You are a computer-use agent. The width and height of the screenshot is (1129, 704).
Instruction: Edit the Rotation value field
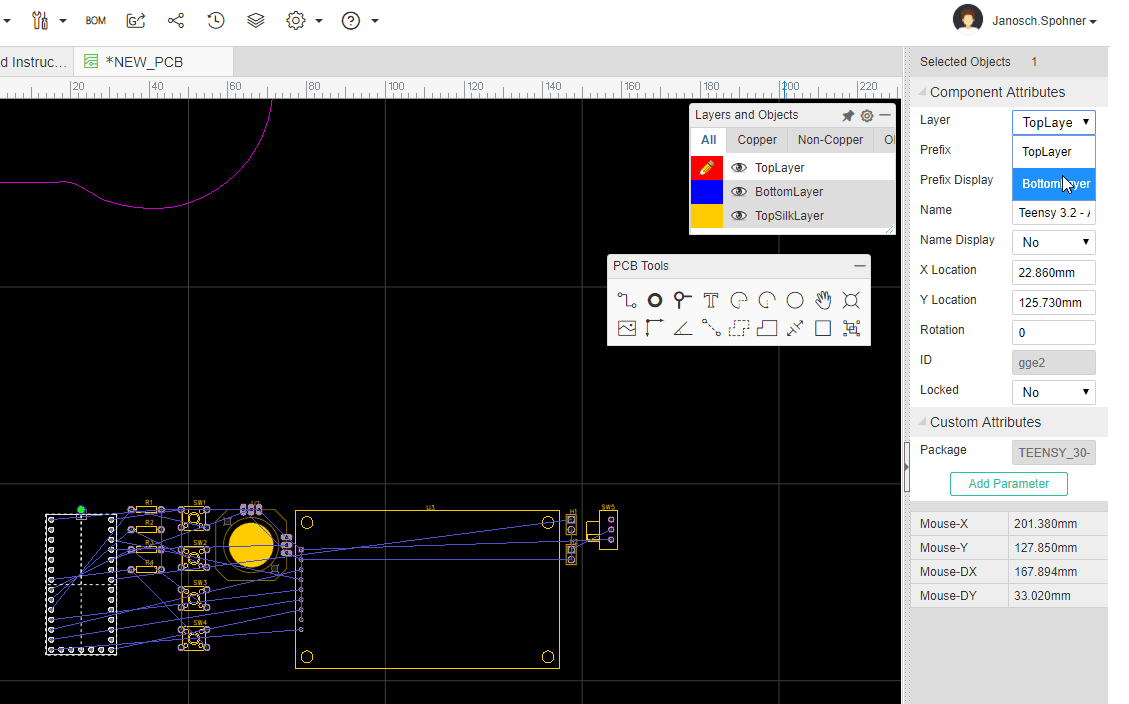click(1053, 332)
